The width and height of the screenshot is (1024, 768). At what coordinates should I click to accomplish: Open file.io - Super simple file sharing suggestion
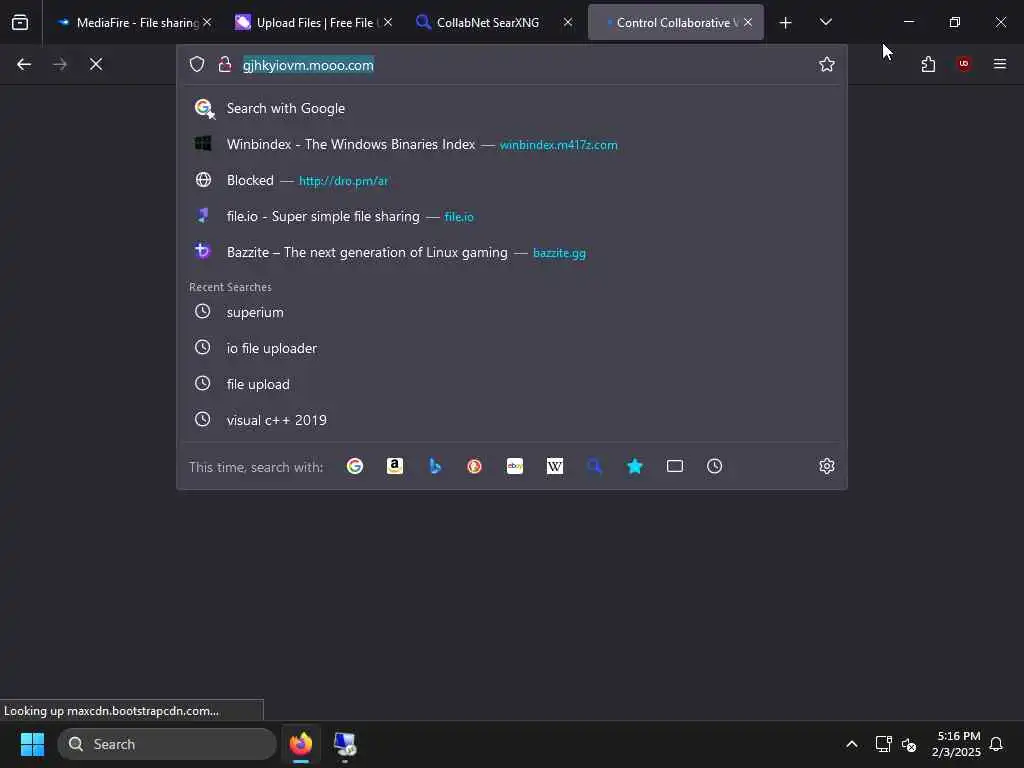coord(511,216)
